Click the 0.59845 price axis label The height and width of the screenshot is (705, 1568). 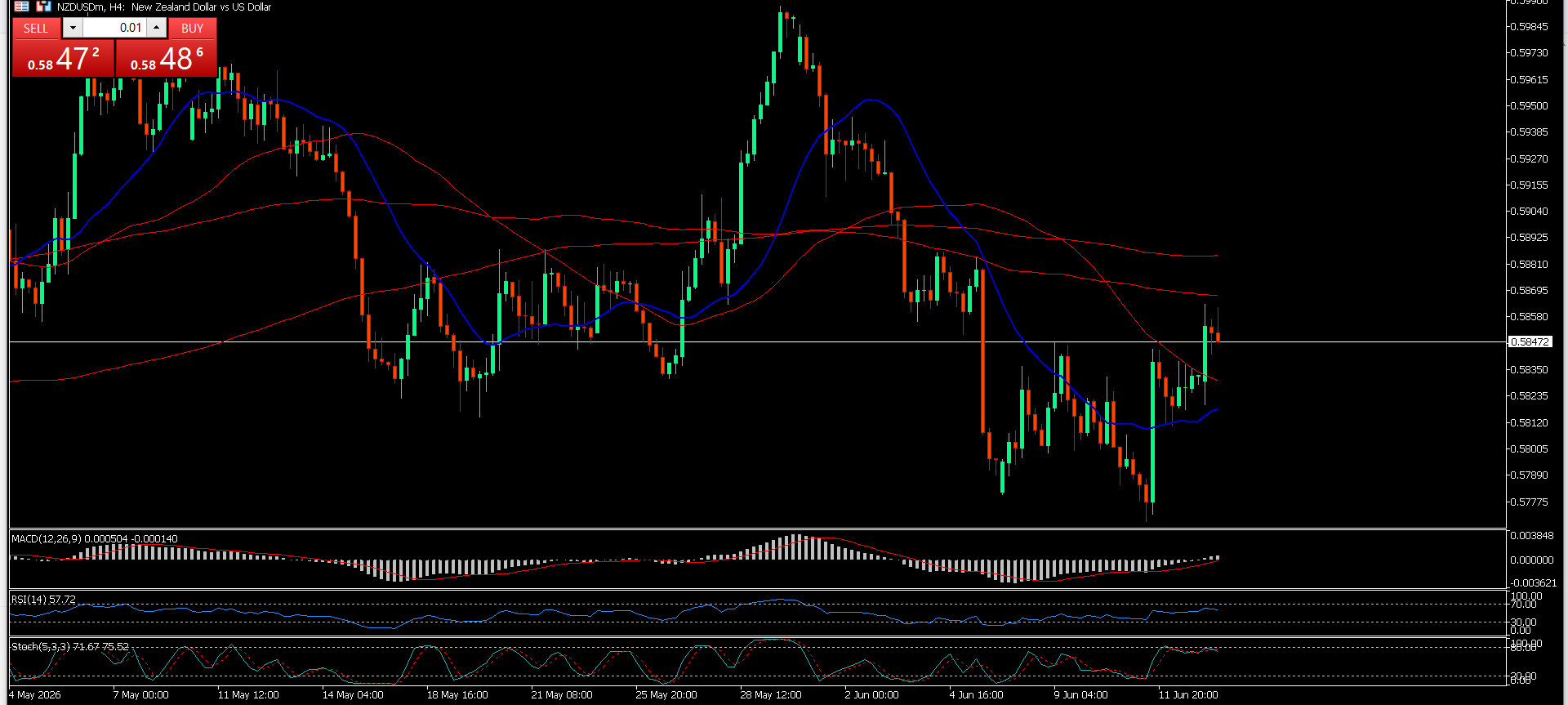coord(1529,26)
